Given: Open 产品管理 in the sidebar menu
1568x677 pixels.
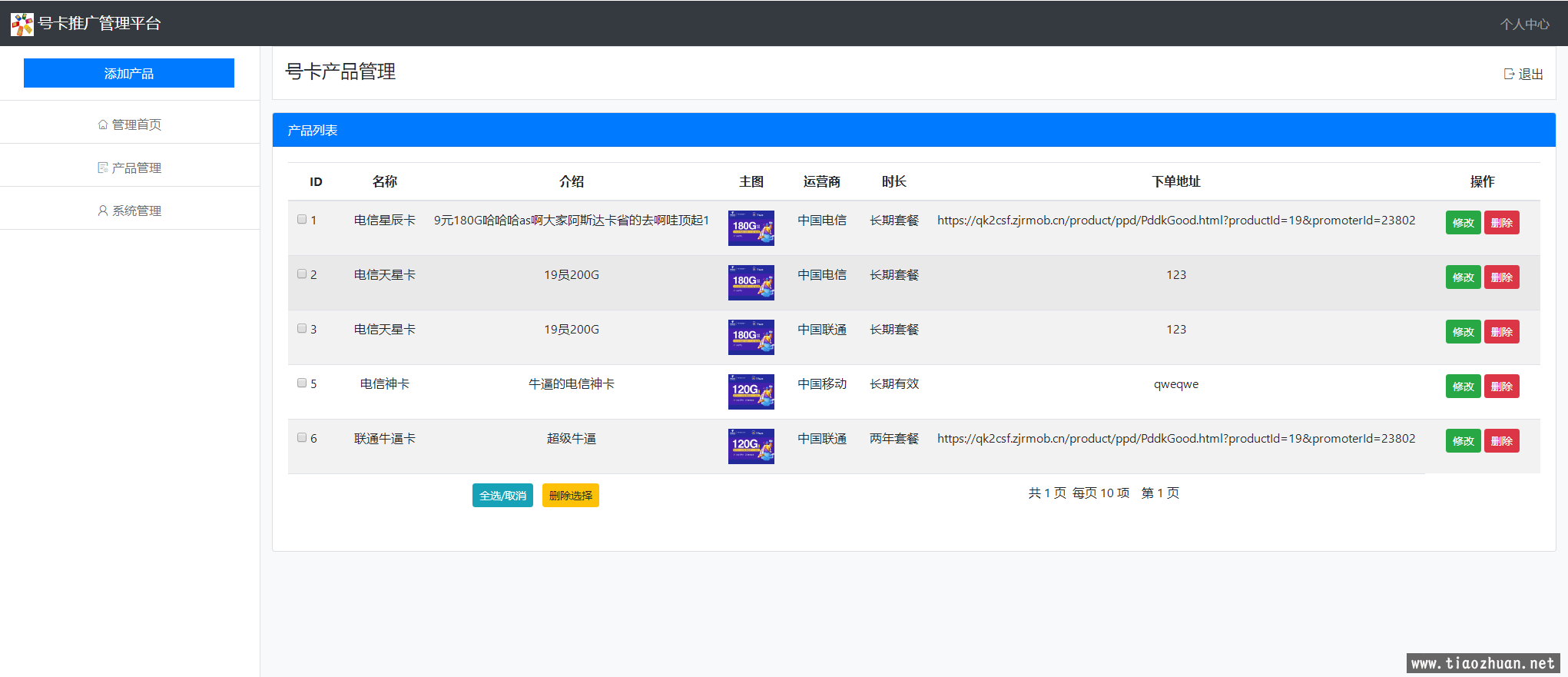Looking at the screenshot, I should tap(136, 168).
